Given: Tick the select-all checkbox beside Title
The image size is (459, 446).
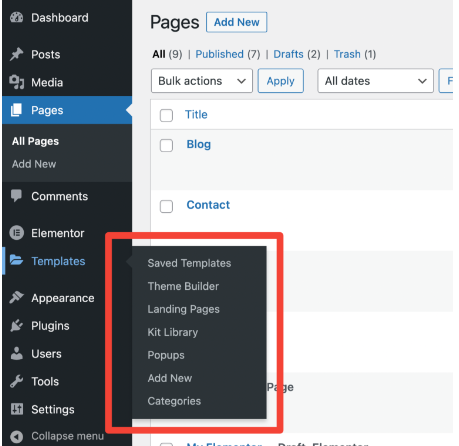Looking at the screenshot, I should tap(166, 115).
